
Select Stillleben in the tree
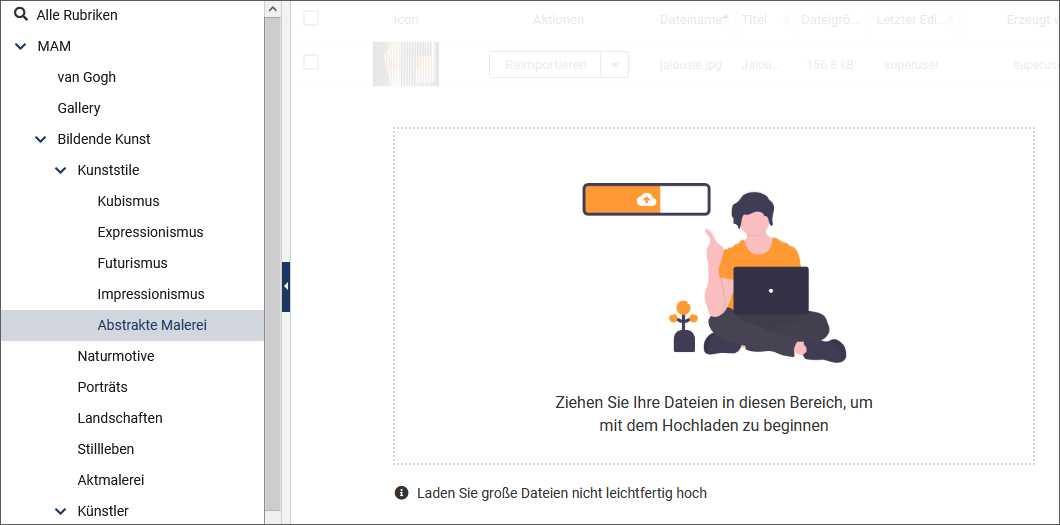(105, 449)
